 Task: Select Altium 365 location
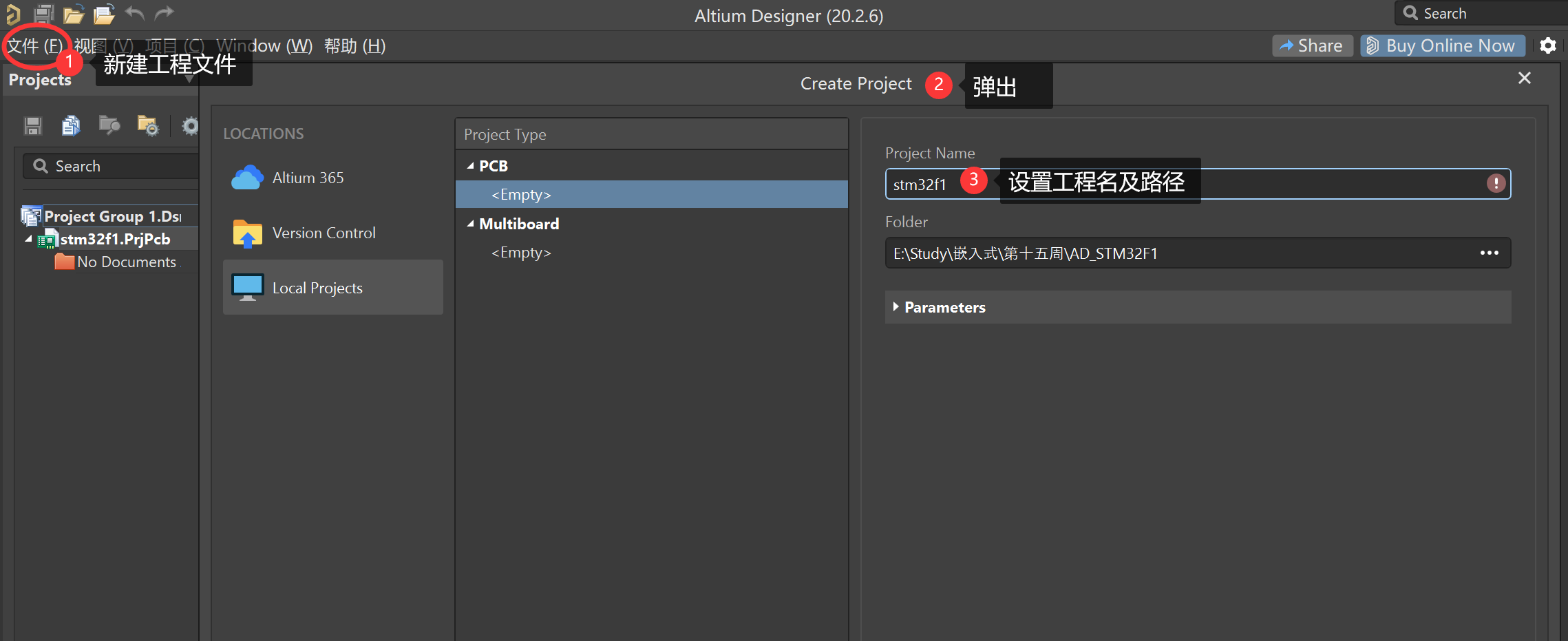(307, 178)
